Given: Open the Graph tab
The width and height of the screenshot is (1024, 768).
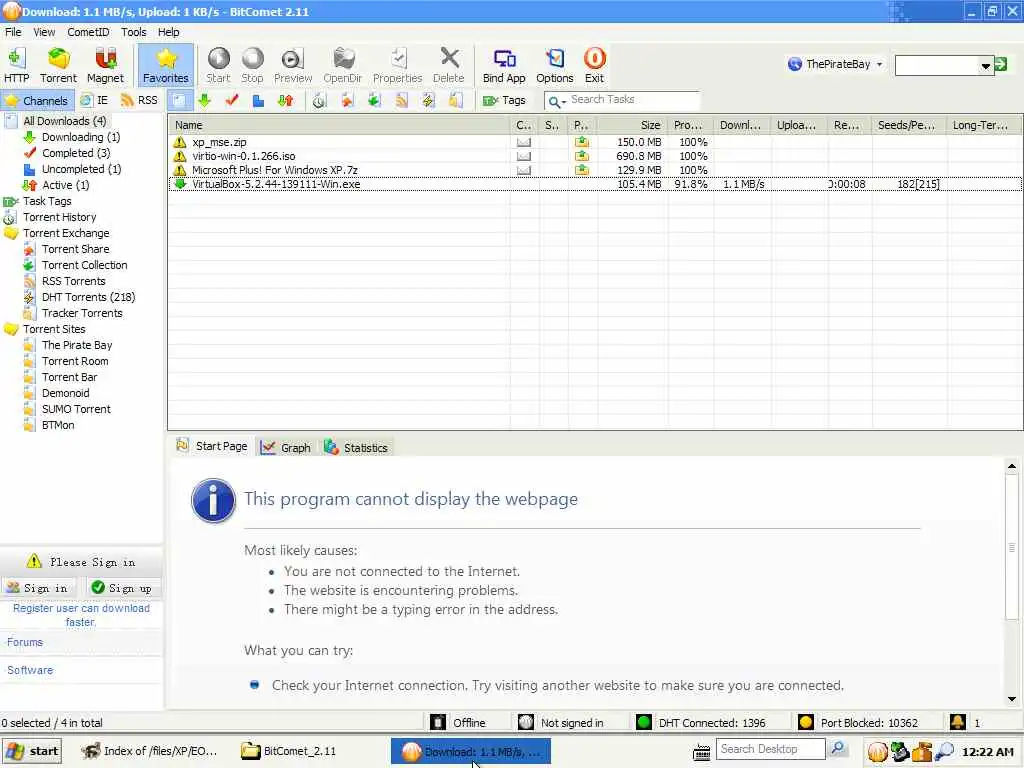Looking at the screenshot, I should [286, 447].
